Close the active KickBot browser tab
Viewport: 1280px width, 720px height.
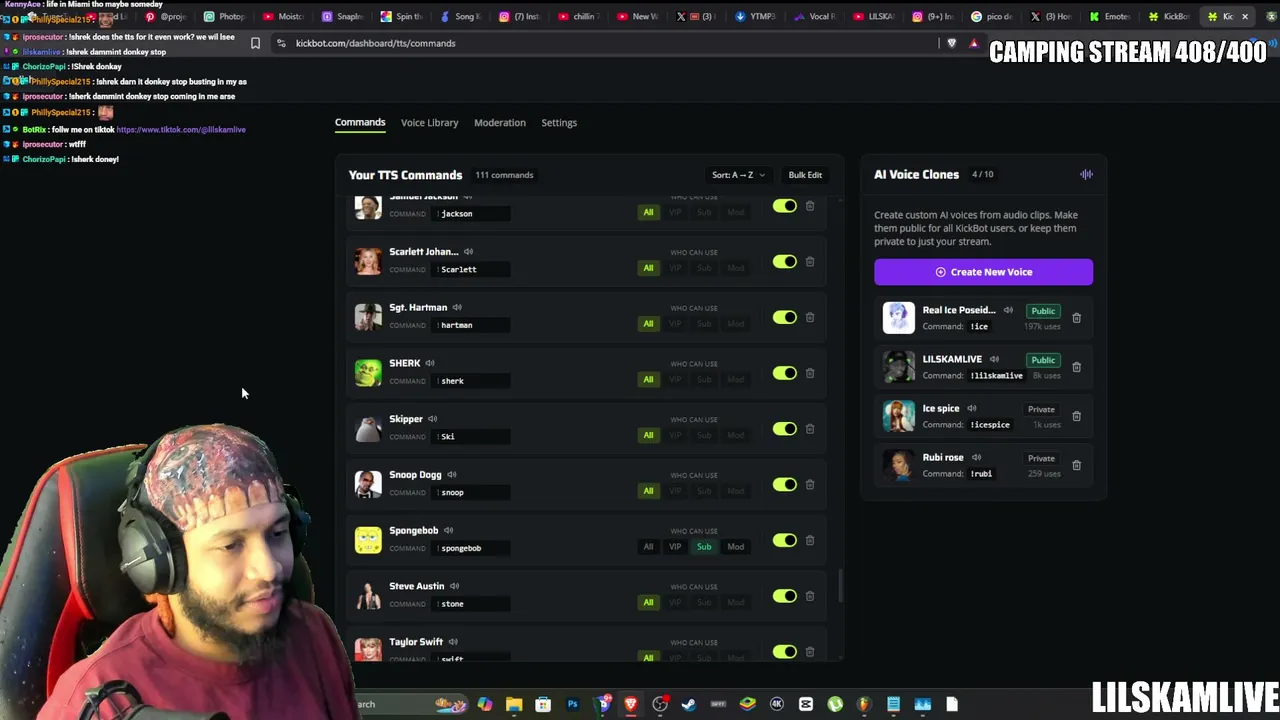click(x=1245, y=16)
